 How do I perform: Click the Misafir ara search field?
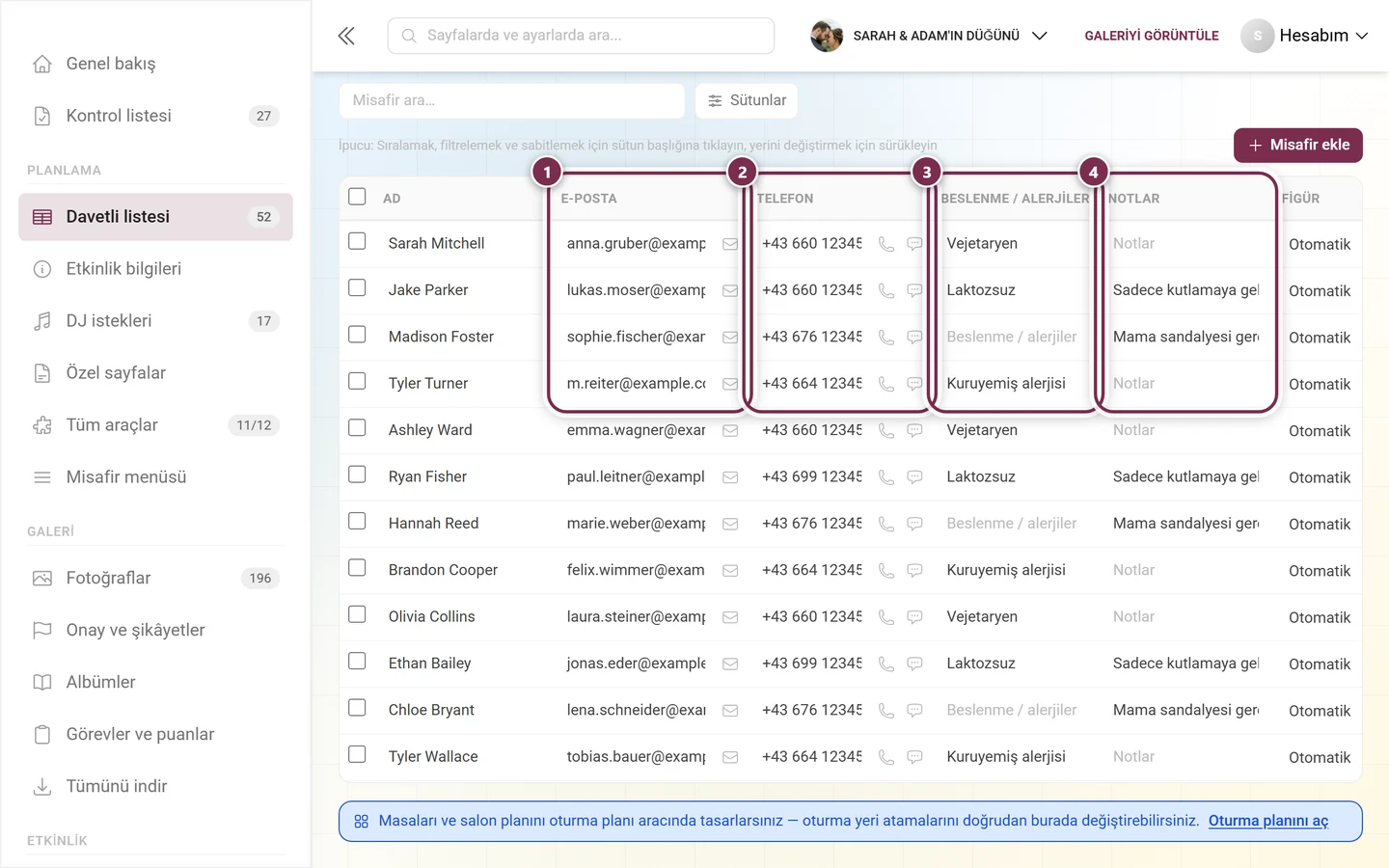tap(512, 100)
